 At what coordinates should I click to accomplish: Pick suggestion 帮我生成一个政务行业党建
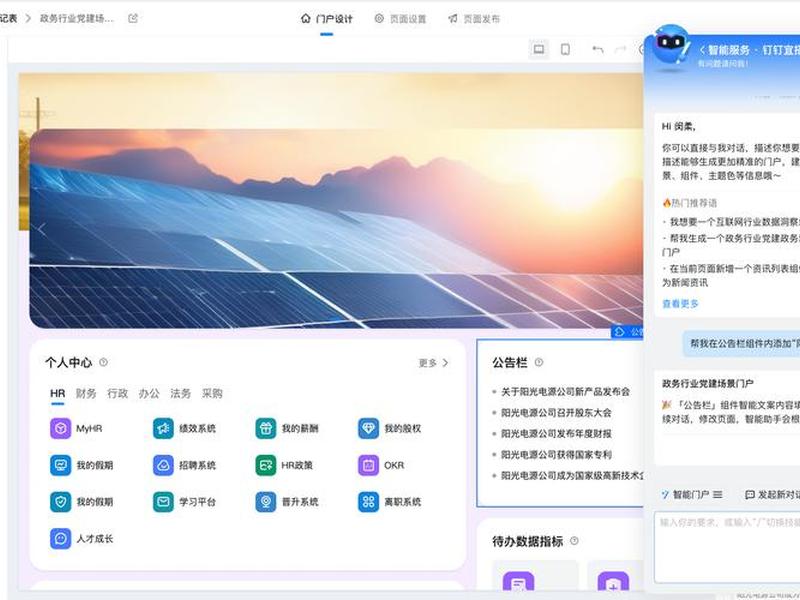click(x=731, y=244)
